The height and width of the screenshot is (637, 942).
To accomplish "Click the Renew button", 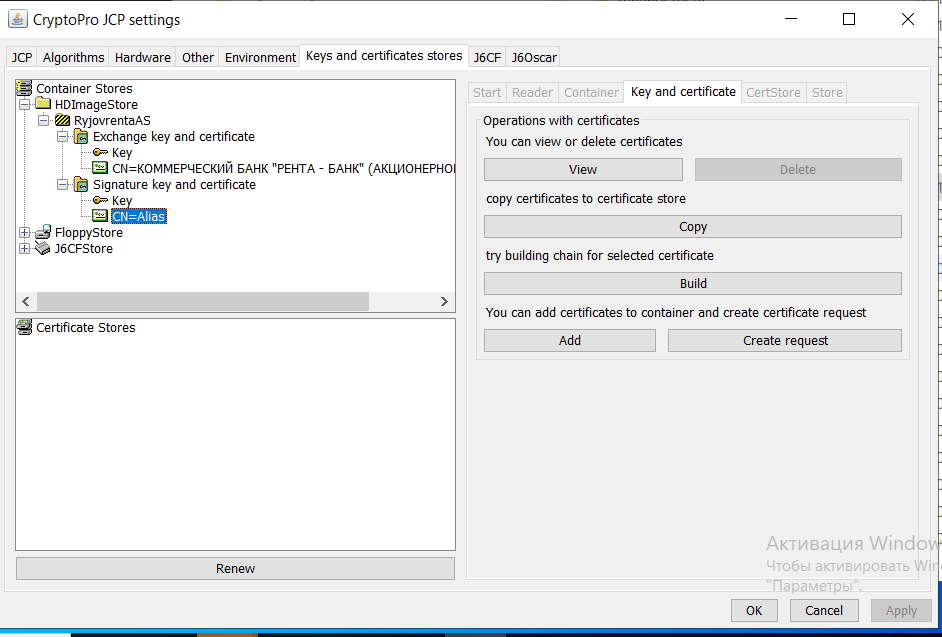I will click(x=236, y=568).
